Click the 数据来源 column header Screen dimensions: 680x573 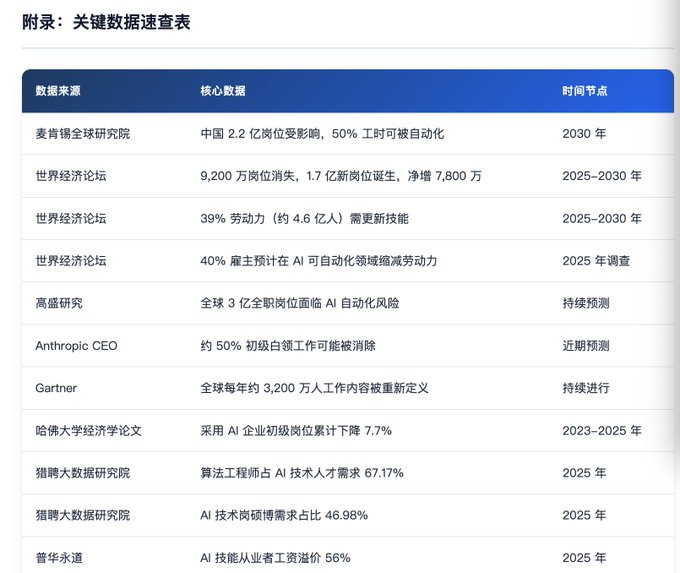click(58, 91)
